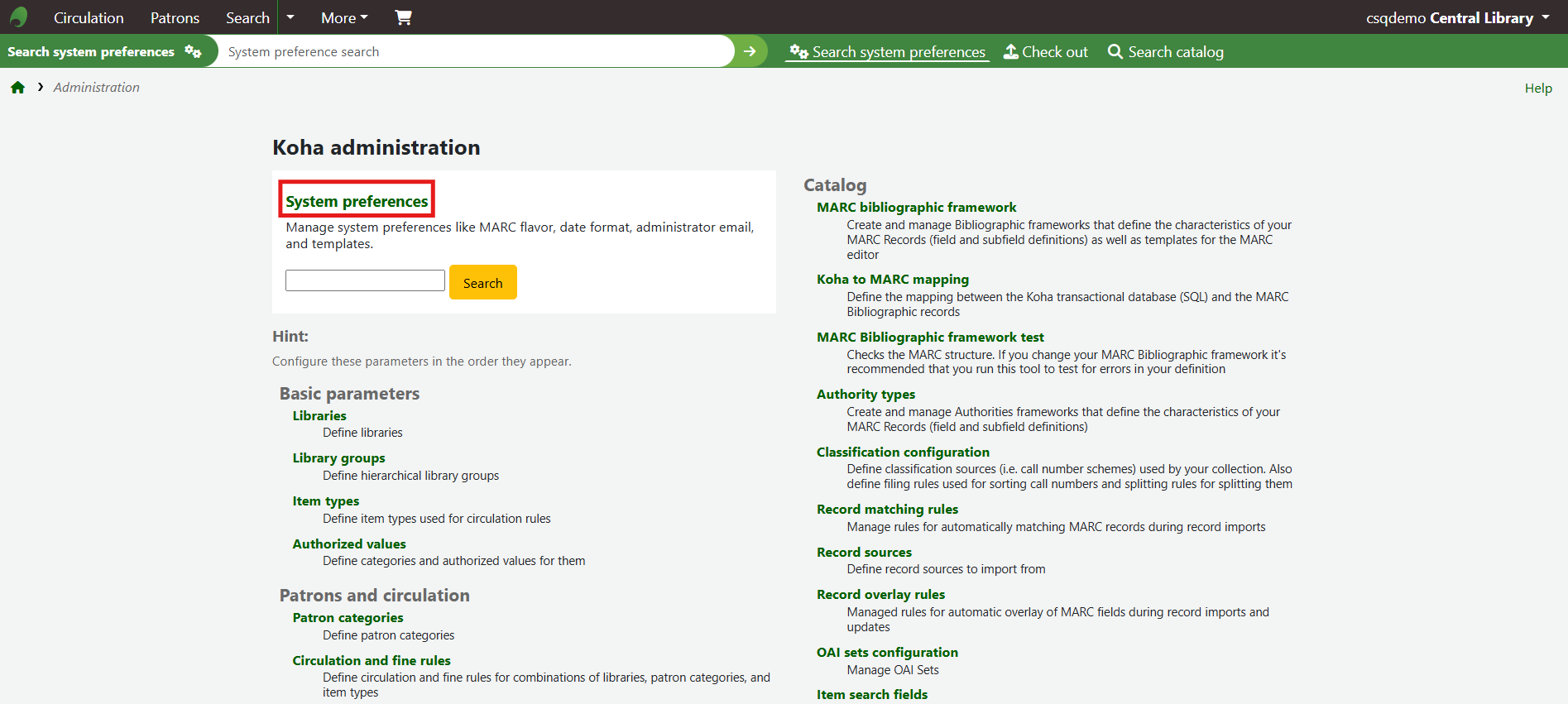Click the home breadcrumb icon
1568x704 pixels.
click(17, 88)
